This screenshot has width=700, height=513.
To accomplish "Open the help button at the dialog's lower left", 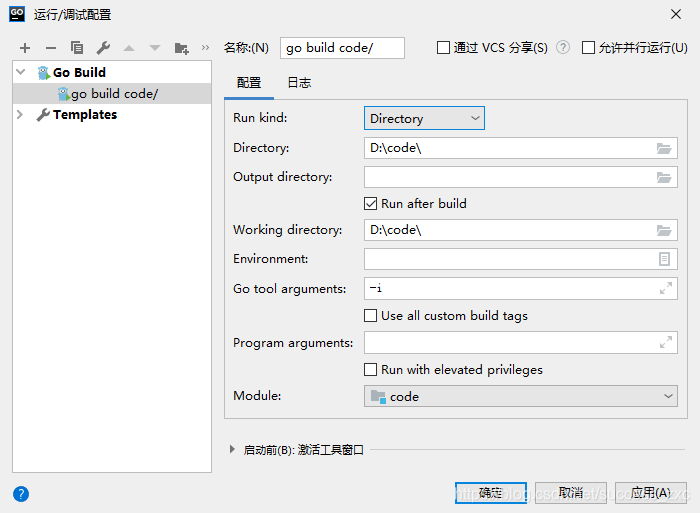I will (x=21, y=494).
